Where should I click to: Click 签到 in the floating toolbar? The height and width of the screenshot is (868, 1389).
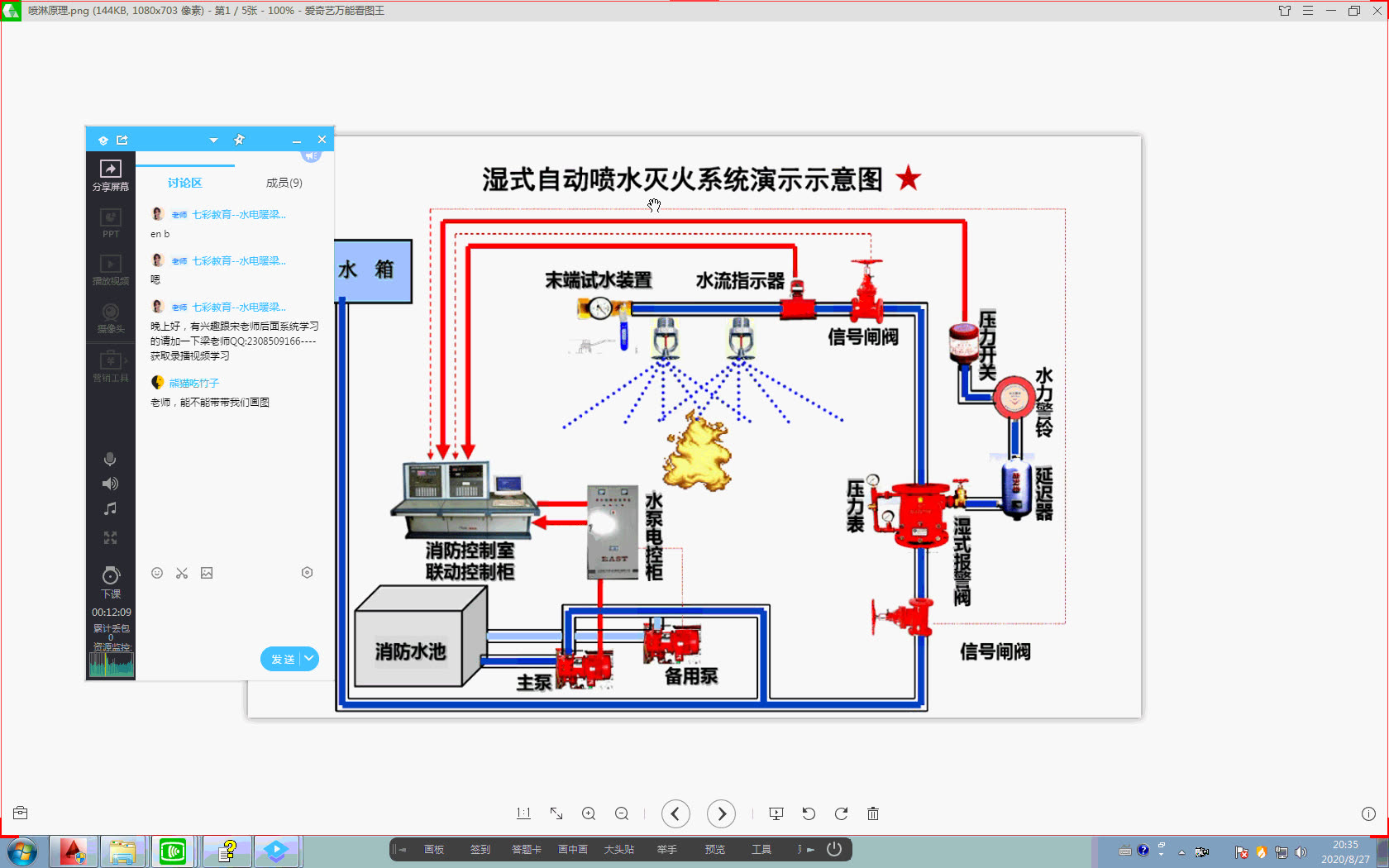480,850
